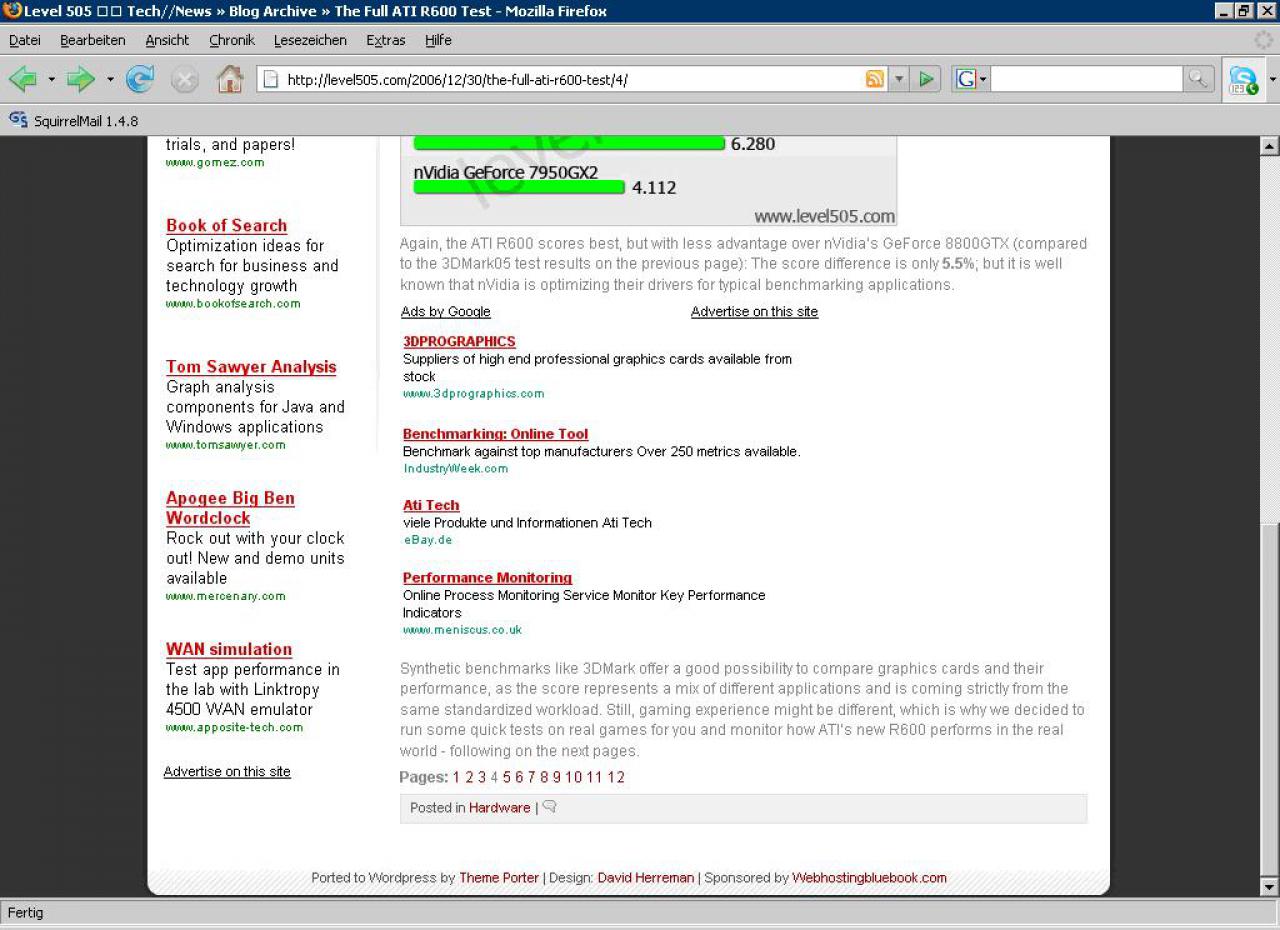This screenshot has height=930, width=1280.
Task: Open the back history dropdown arrow
Action: [51, 80]
